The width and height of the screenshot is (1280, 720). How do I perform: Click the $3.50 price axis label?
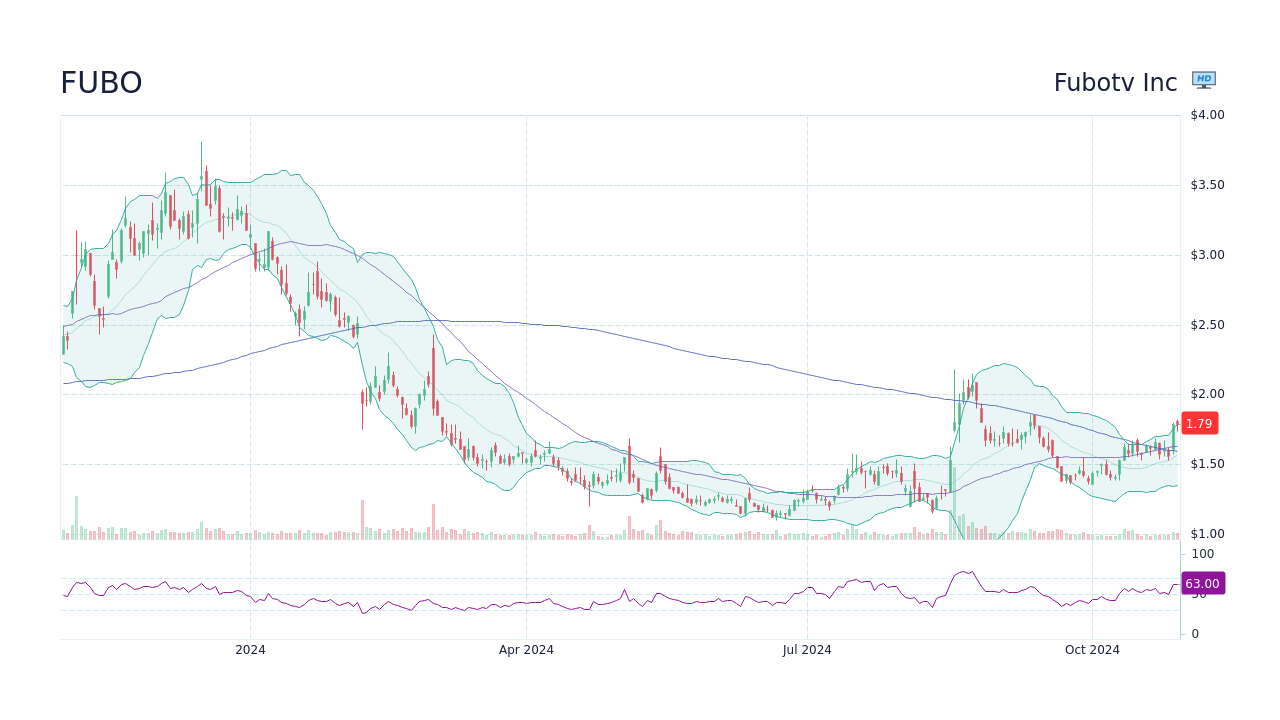click(x=1207, y=185)
